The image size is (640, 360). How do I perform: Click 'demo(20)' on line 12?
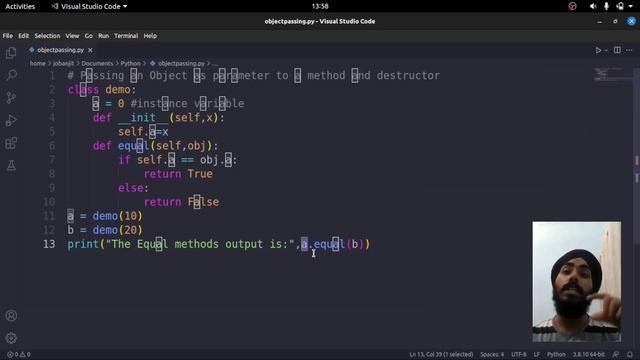[x=118, y=230]
